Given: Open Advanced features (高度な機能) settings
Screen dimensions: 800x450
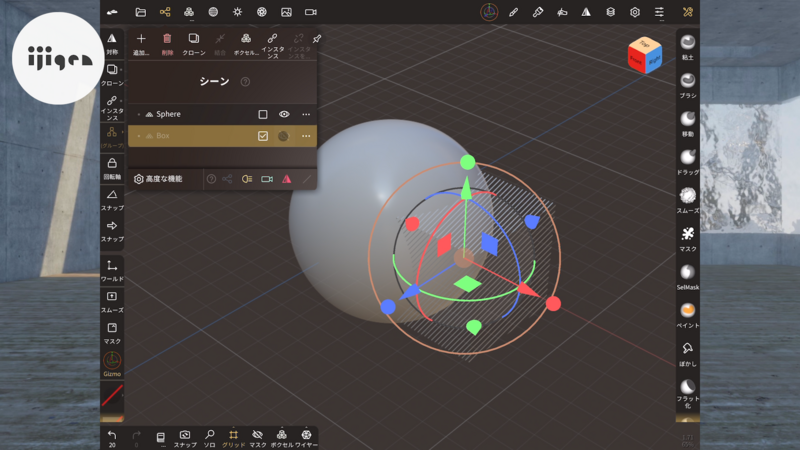Looking at the screenshot, I should click(158, 179).
